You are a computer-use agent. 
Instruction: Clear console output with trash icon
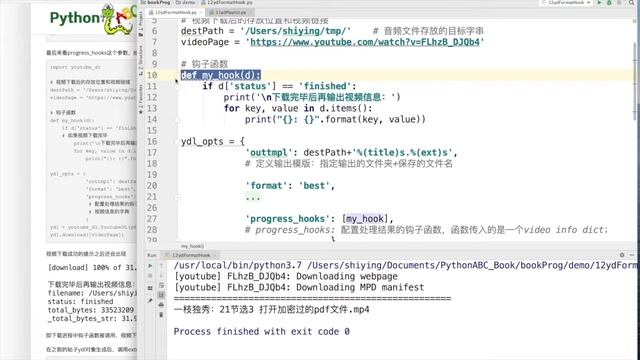[161, 315]
